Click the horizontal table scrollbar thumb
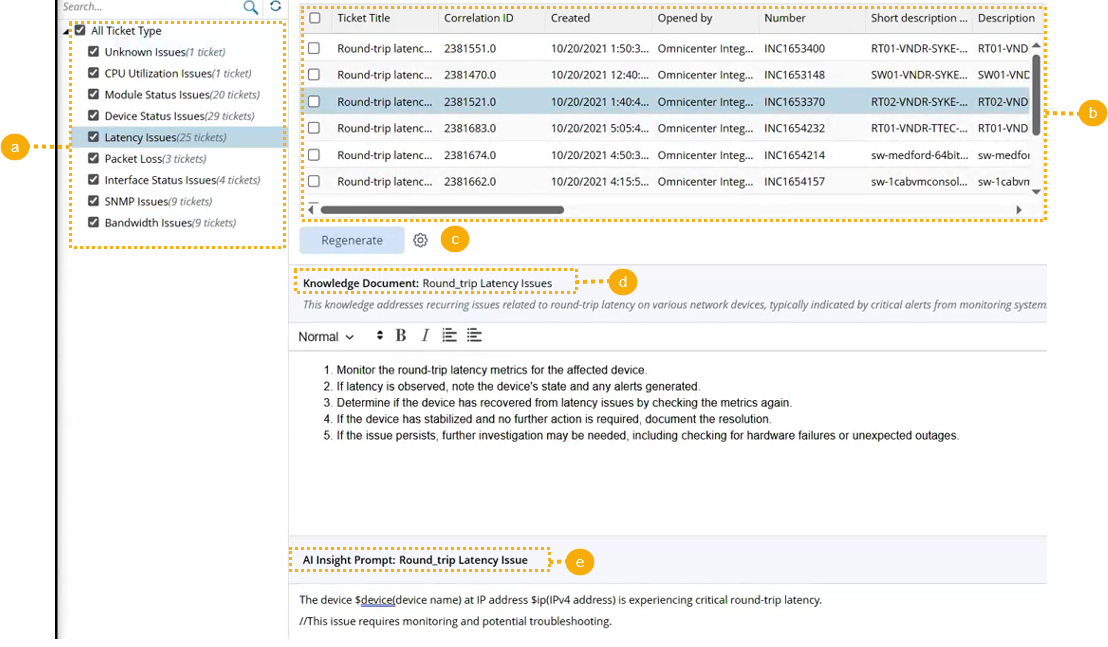 click(x=440, y=209)
